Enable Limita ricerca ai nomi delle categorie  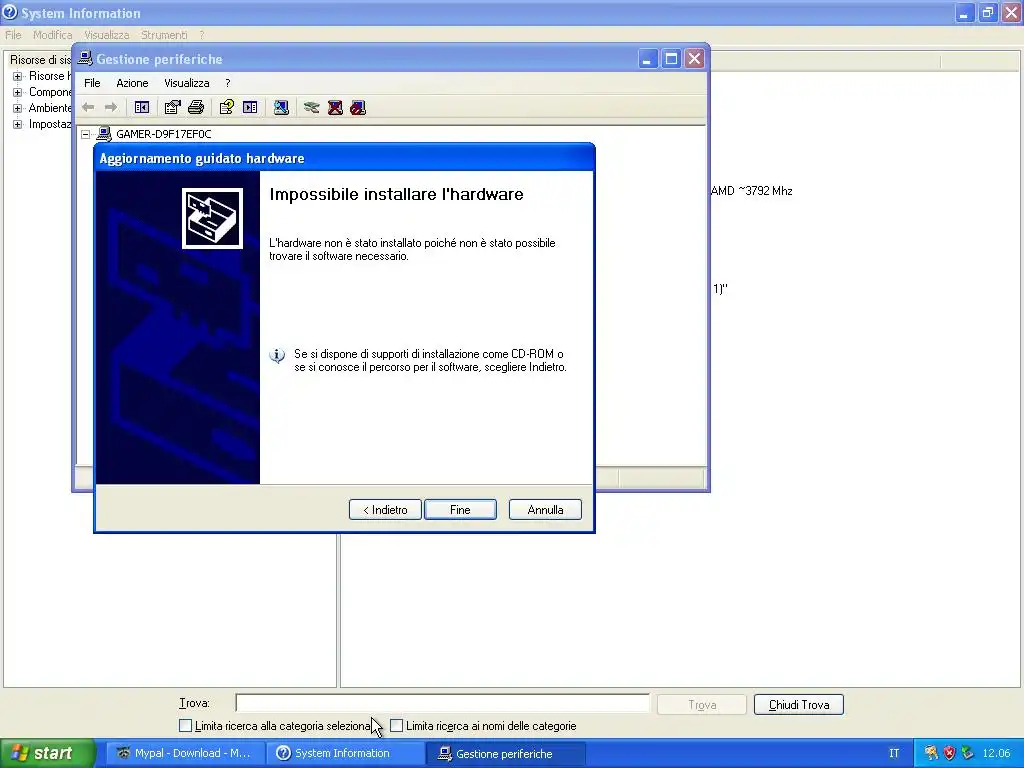tap(396, 726)
